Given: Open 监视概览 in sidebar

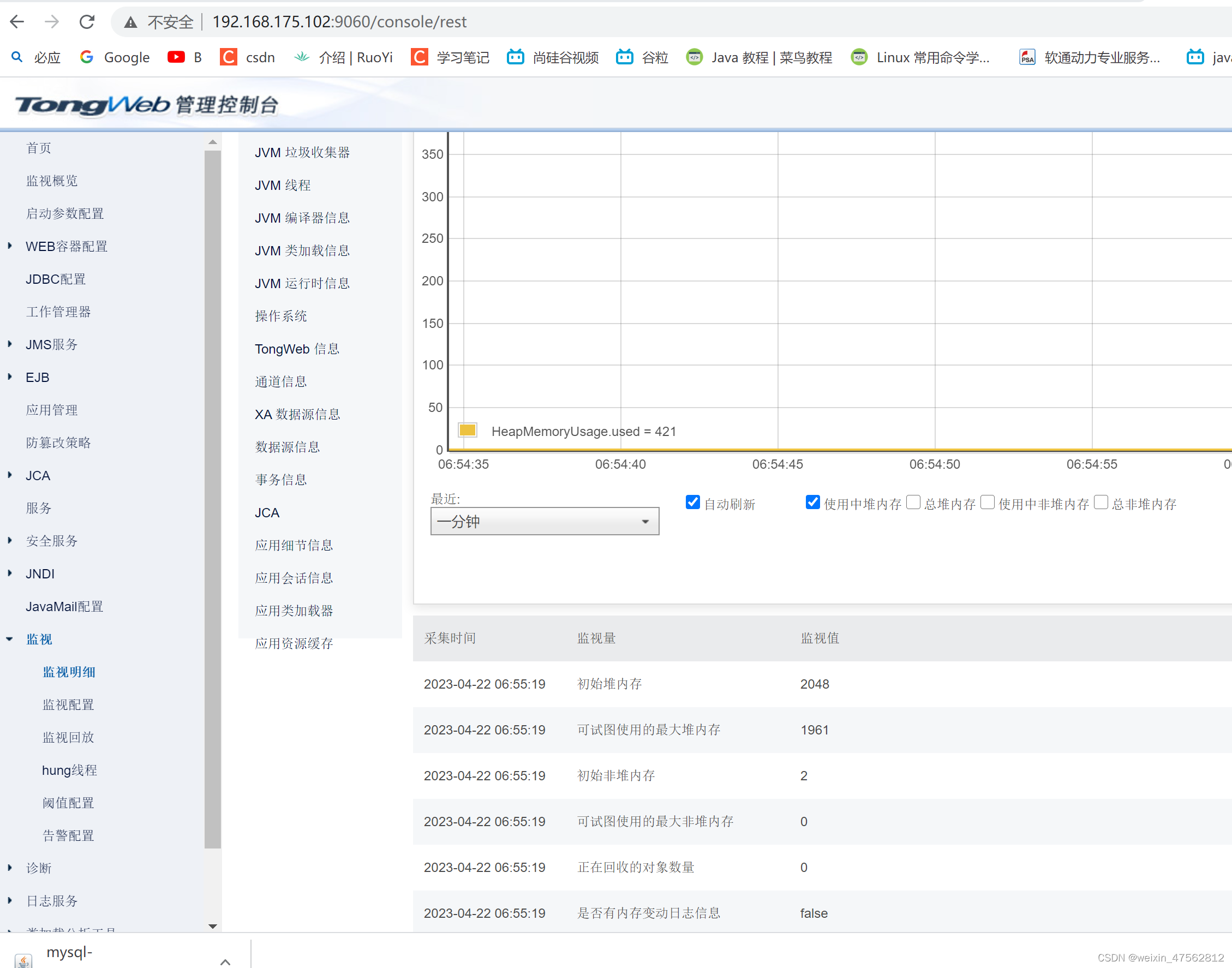Looking at the screenshot, I should click(x=52, y=181).
